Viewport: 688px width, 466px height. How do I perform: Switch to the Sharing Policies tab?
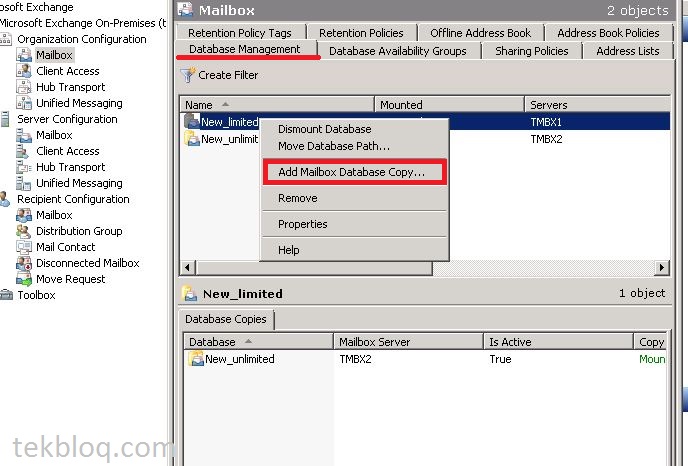tap(531, 51)
